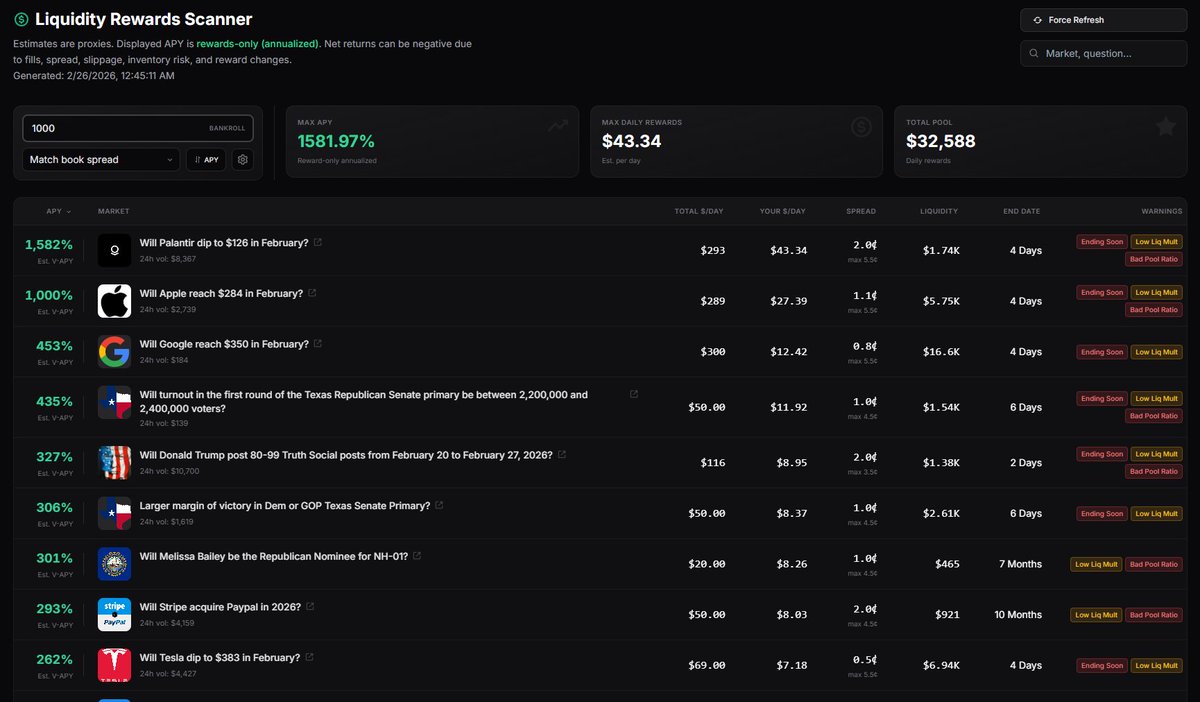Click Low Liq Mult badge on Google row
Screen dimensions: 1200x702
coord(1156,352)
